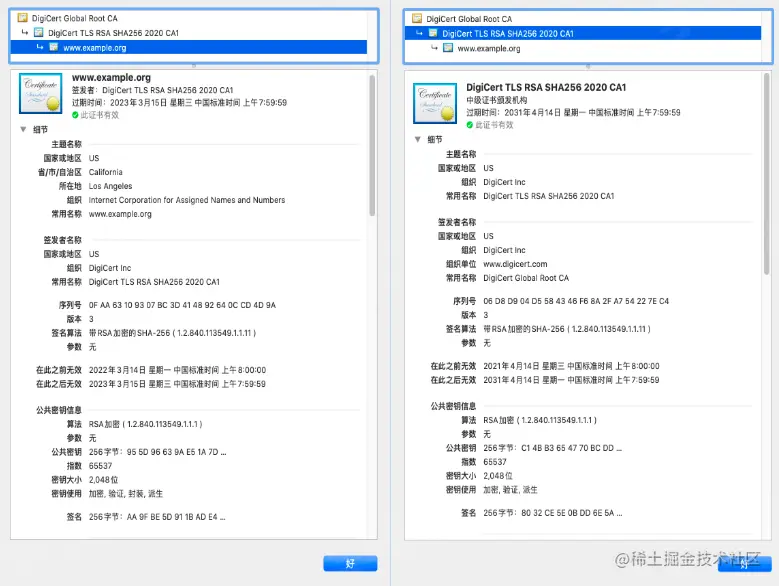Click serial number 06 D8 D9 04 D5 58
The width and height of the screenshot is (779, 586).
pyautogui.click(x=576, y=301)
